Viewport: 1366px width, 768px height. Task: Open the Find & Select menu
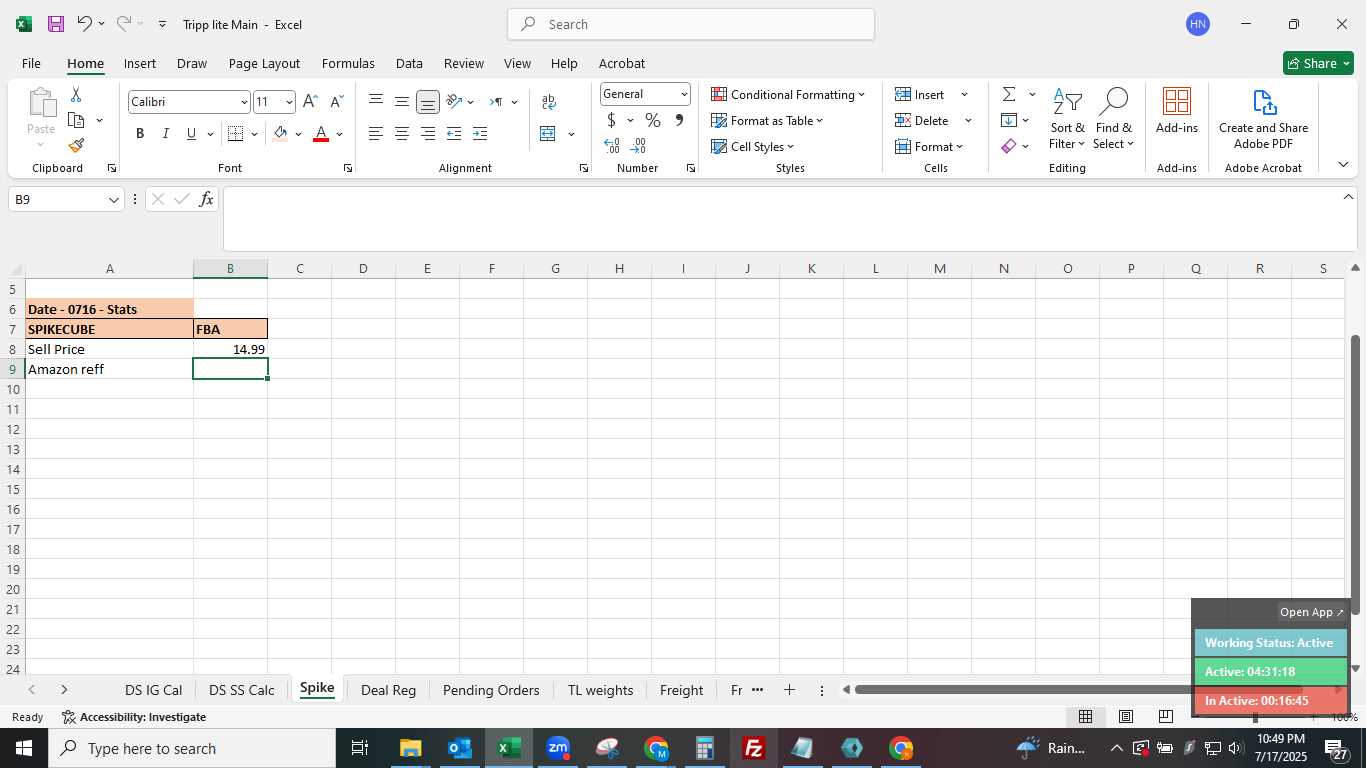pyautogui.click(x=1113, y=119)
